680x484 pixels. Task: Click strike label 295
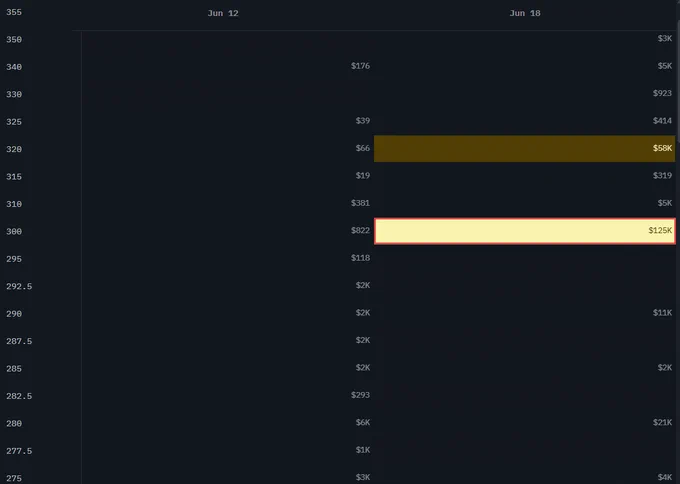click(x=14, y=259)
